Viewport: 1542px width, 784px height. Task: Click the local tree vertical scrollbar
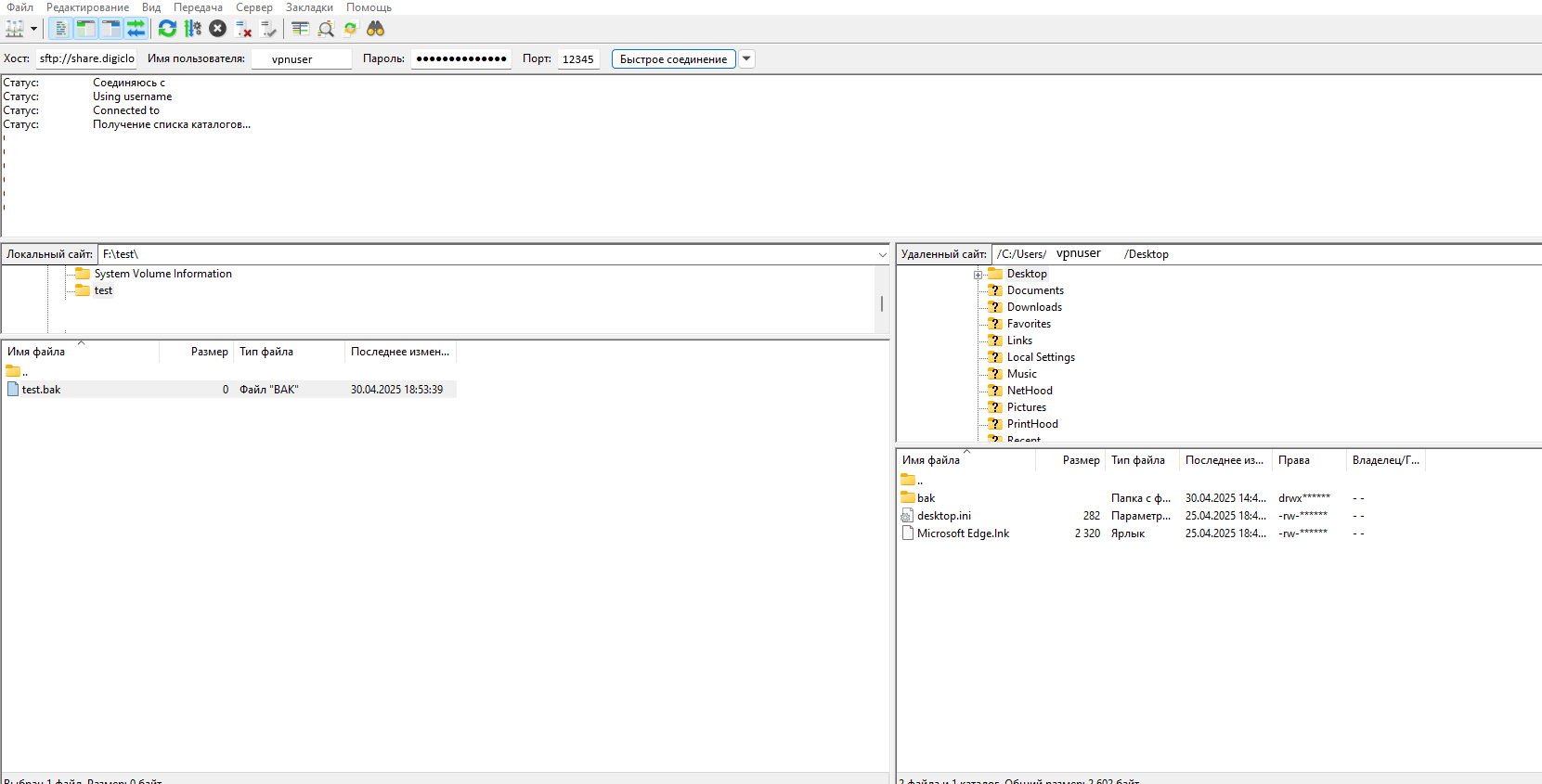tap(881, 303)
